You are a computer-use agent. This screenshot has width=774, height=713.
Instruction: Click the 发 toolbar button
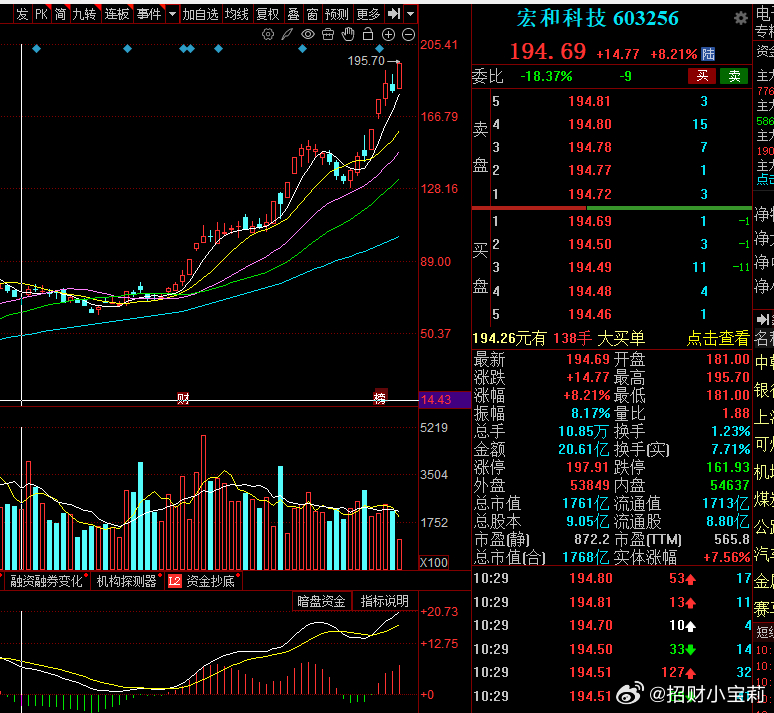point(22,14)
